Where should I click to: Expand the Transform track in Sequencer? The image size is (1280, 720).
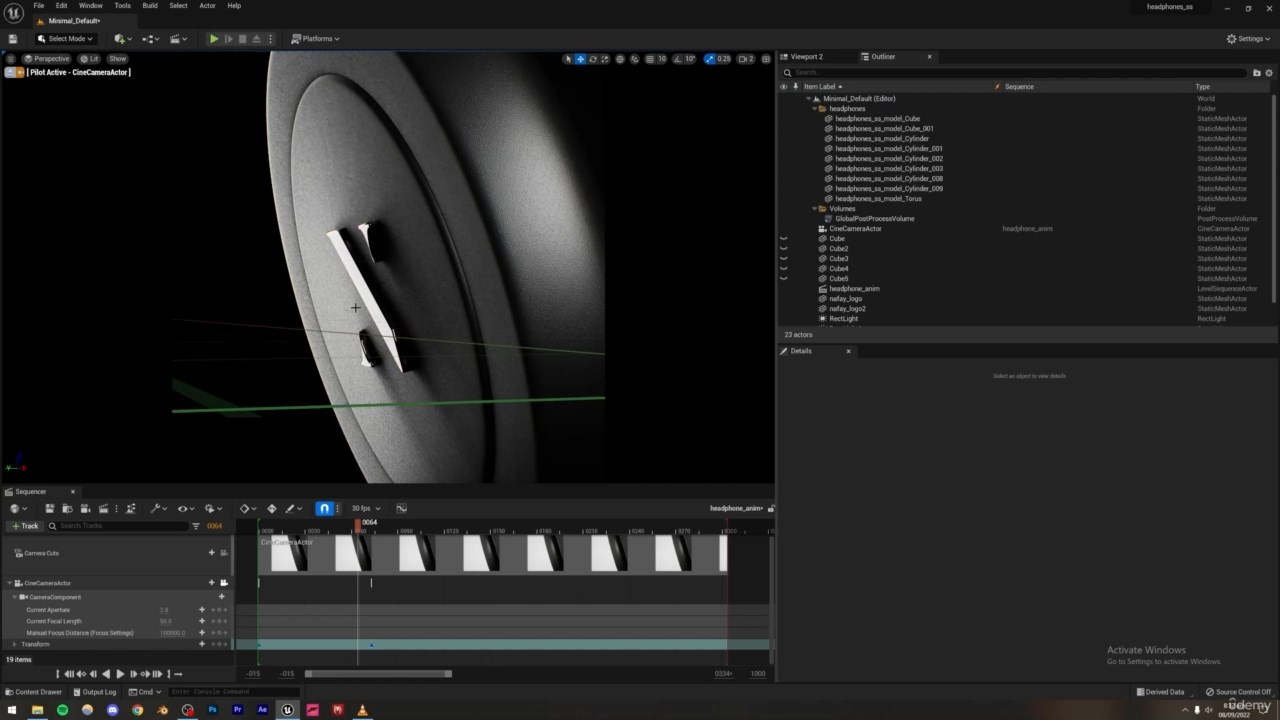14,645
